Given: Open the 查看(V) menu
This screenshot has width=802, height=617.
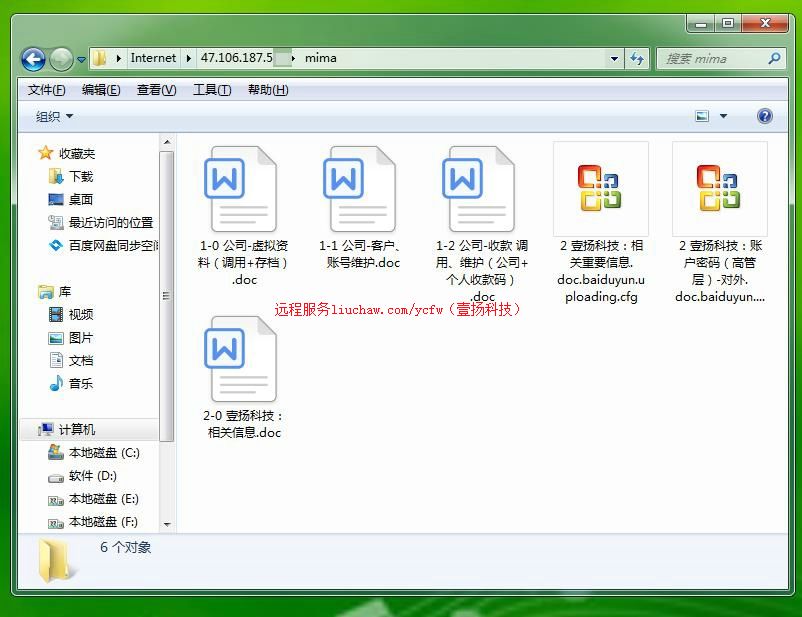Looking at the screenshot, I should pos(156,90).
